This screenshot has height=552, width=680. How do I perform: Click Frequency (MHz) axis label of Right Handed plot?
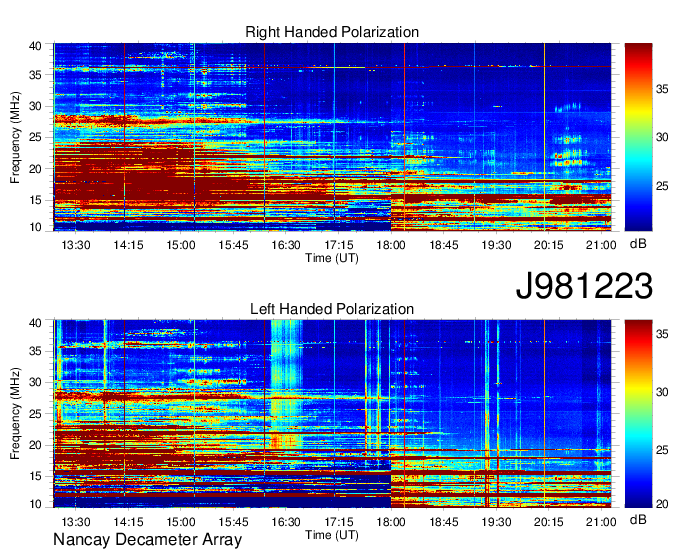coord(15,137)
